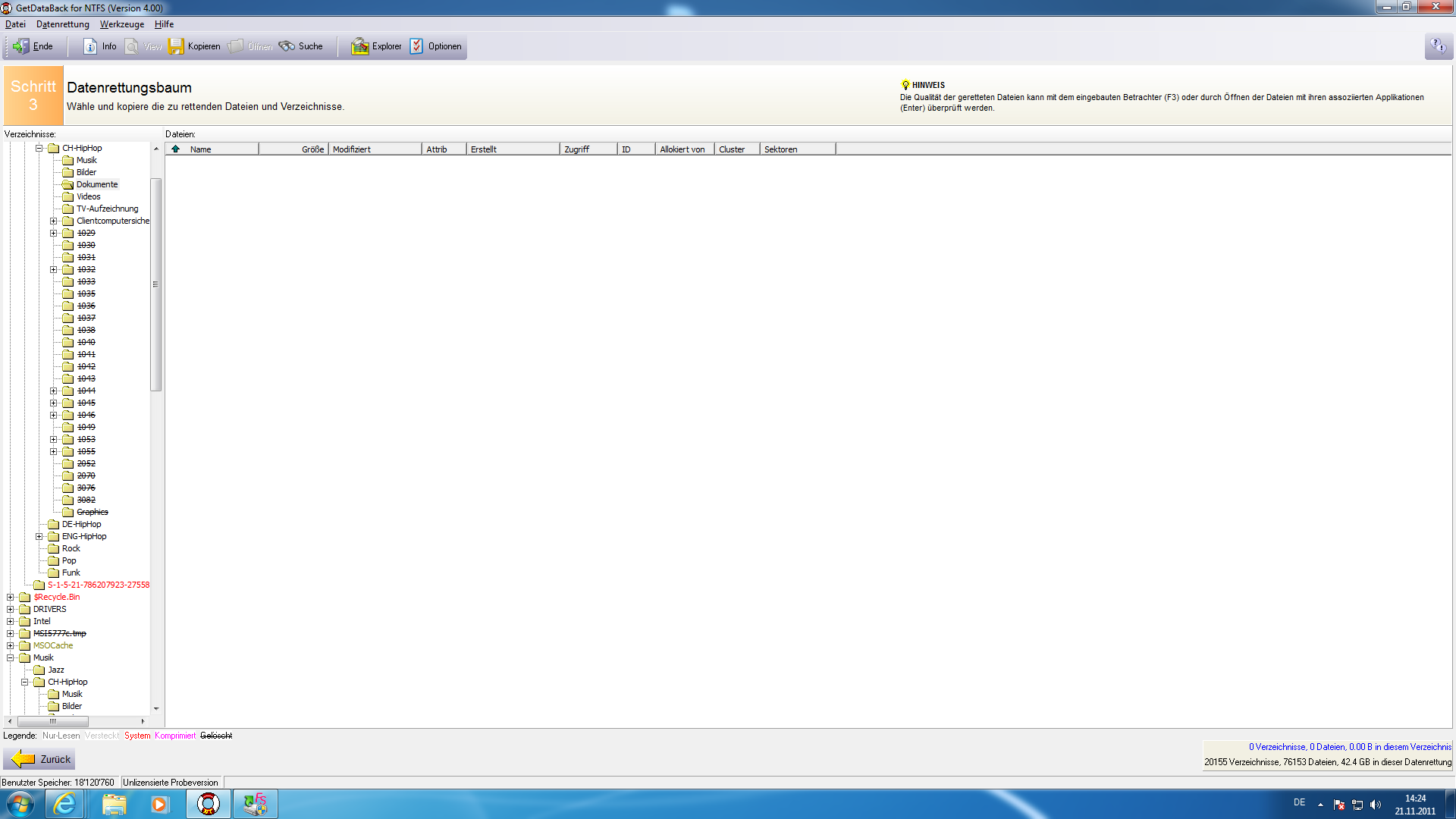Click the Zurück button
The image size is (1456, 819).
(x=39, y=759)
